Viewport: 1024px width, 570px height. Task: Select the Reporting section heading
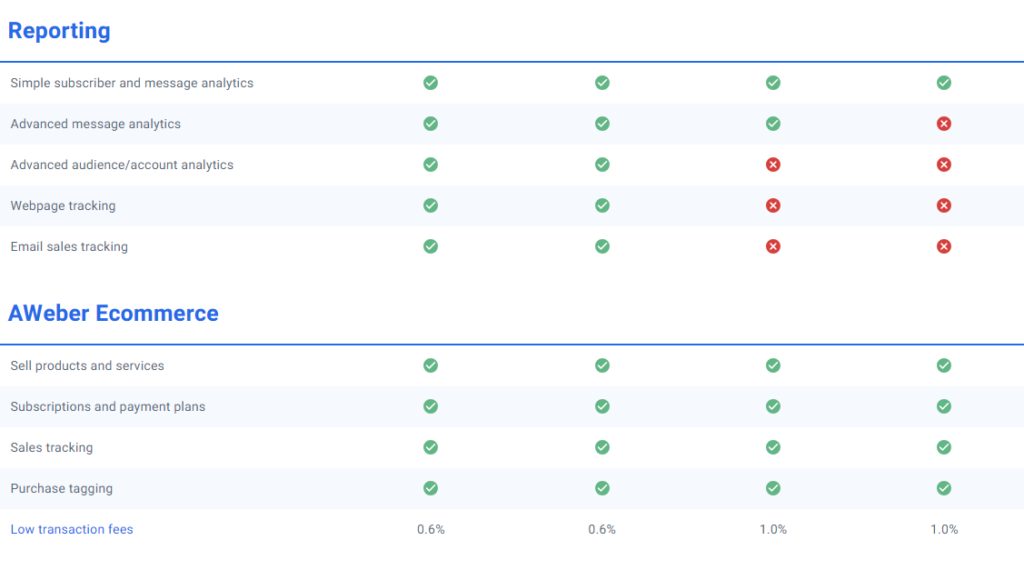pyautogui.click(x=59, y=31)
